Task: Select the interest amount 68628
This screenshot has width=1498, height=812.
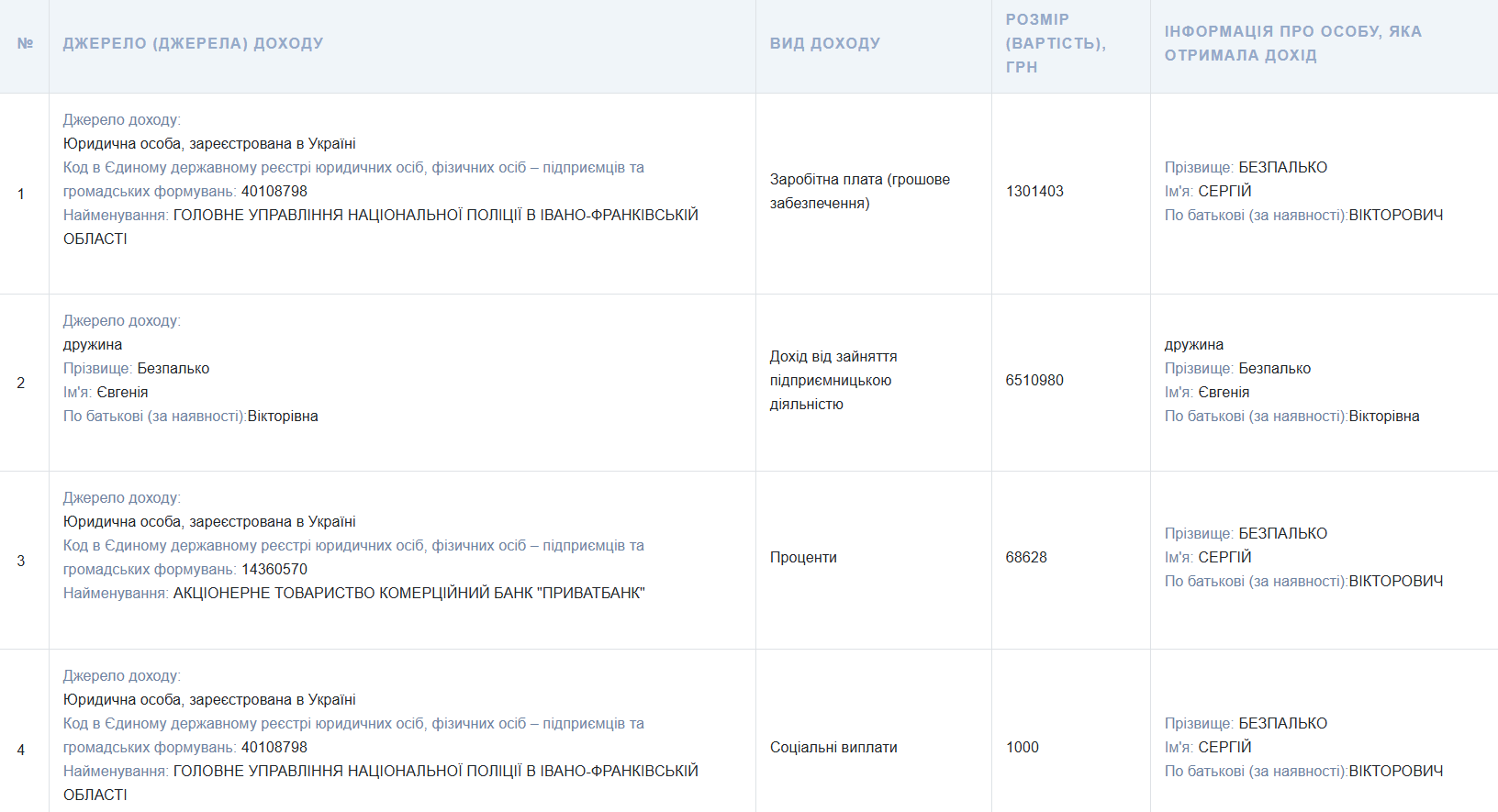Action: 1026,557
